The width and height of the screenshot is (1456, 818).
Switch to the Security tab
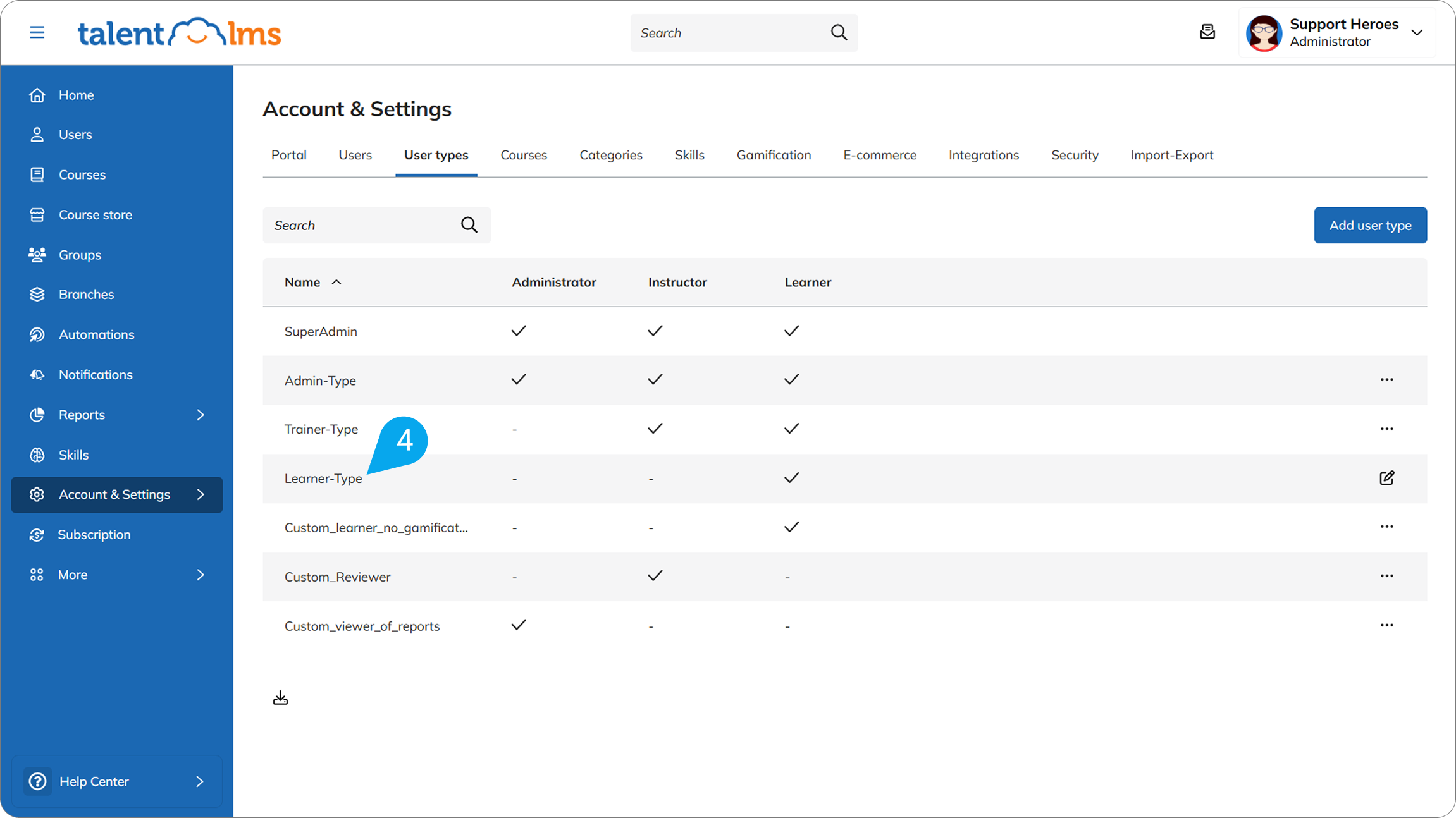coord(1075,156)
